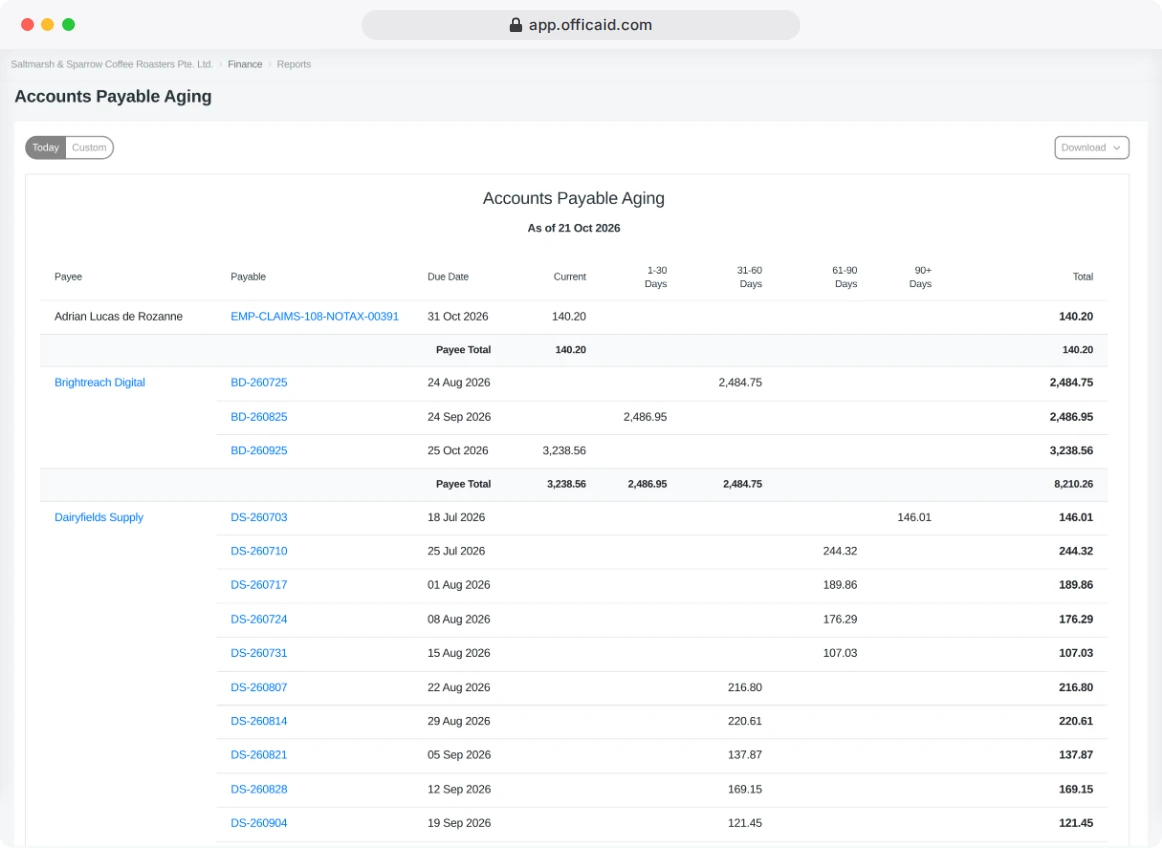Click the Total column header

point(1083,276)
